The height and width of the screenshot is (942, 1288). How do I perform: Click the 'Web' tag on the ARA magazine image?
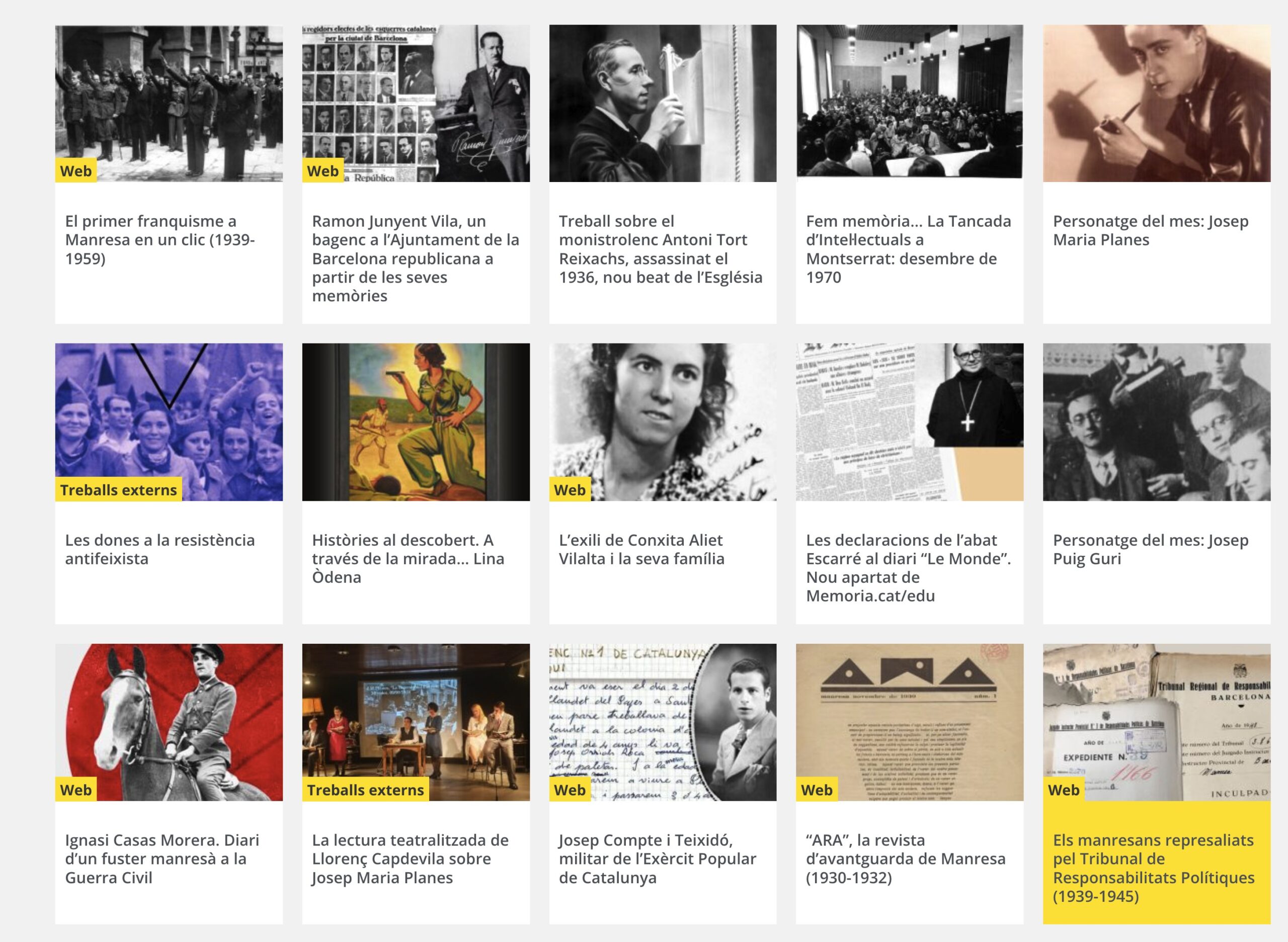(x=816, y=790)
